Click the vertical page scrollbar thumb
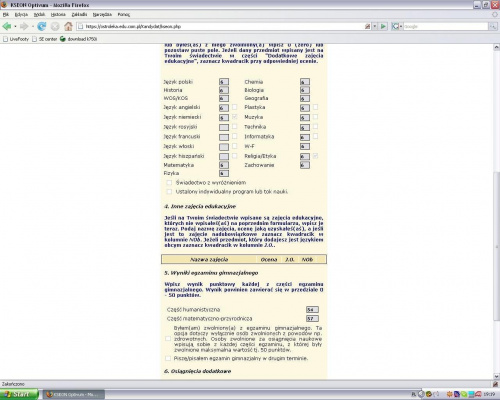The width and height of the screenshot is (500, 400). (x=496, y=246)
